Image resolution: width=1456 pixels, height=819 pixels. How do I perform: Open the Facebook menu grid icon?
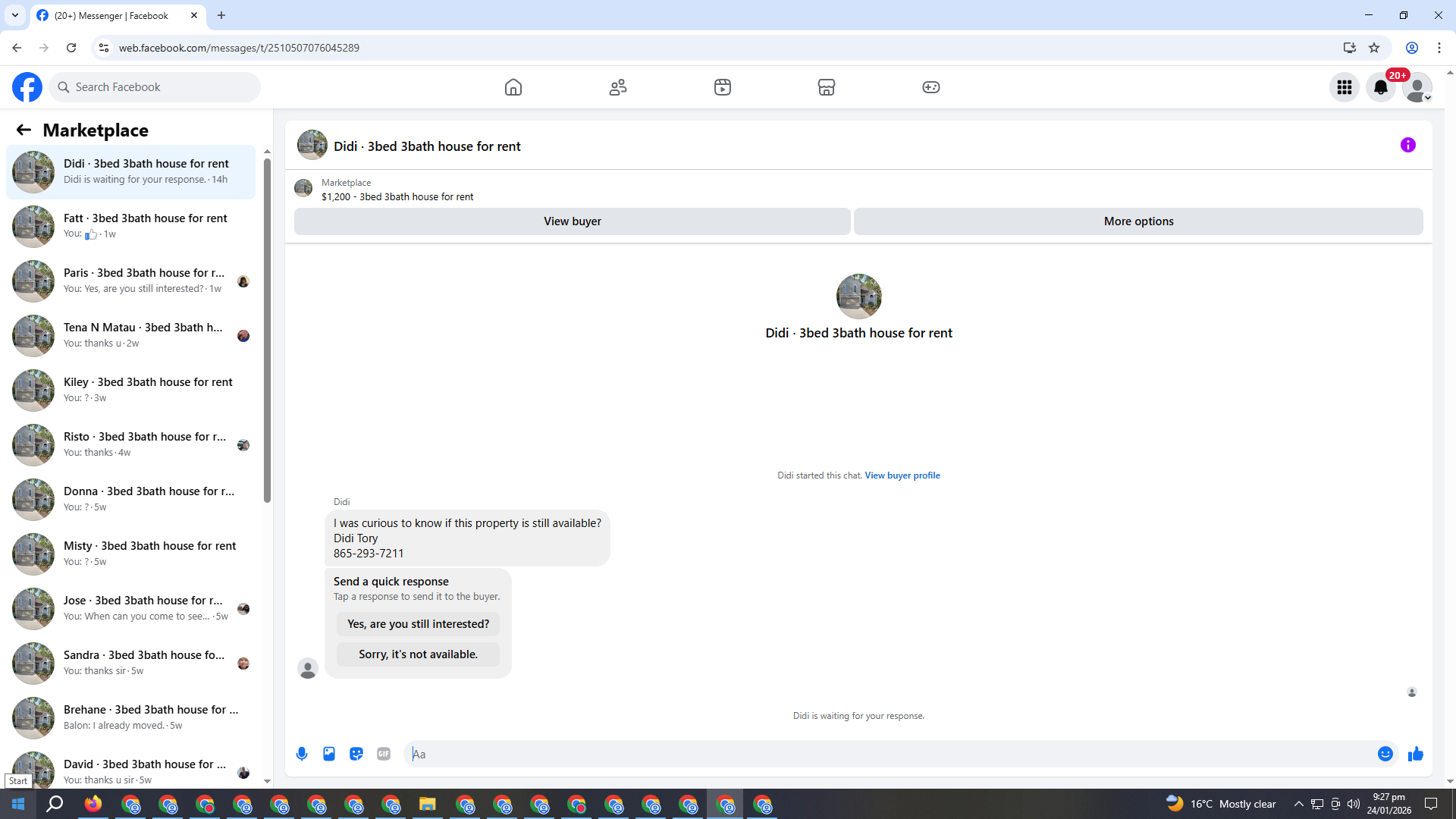point(1344,87)
